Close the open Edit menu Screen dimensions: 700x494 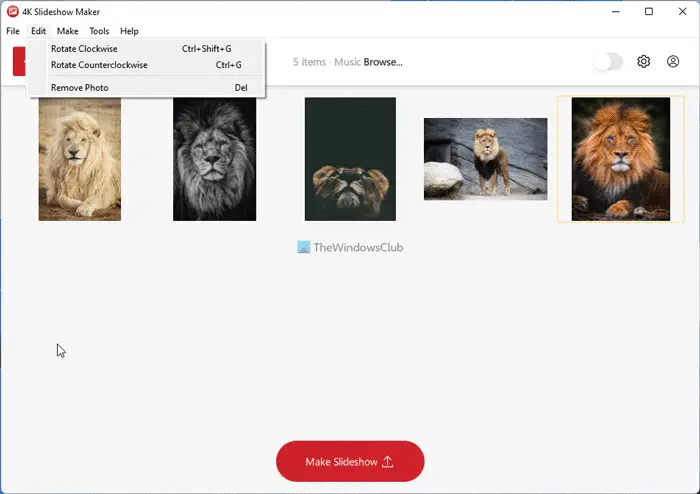pyautogui.click(x=38, y=31)
